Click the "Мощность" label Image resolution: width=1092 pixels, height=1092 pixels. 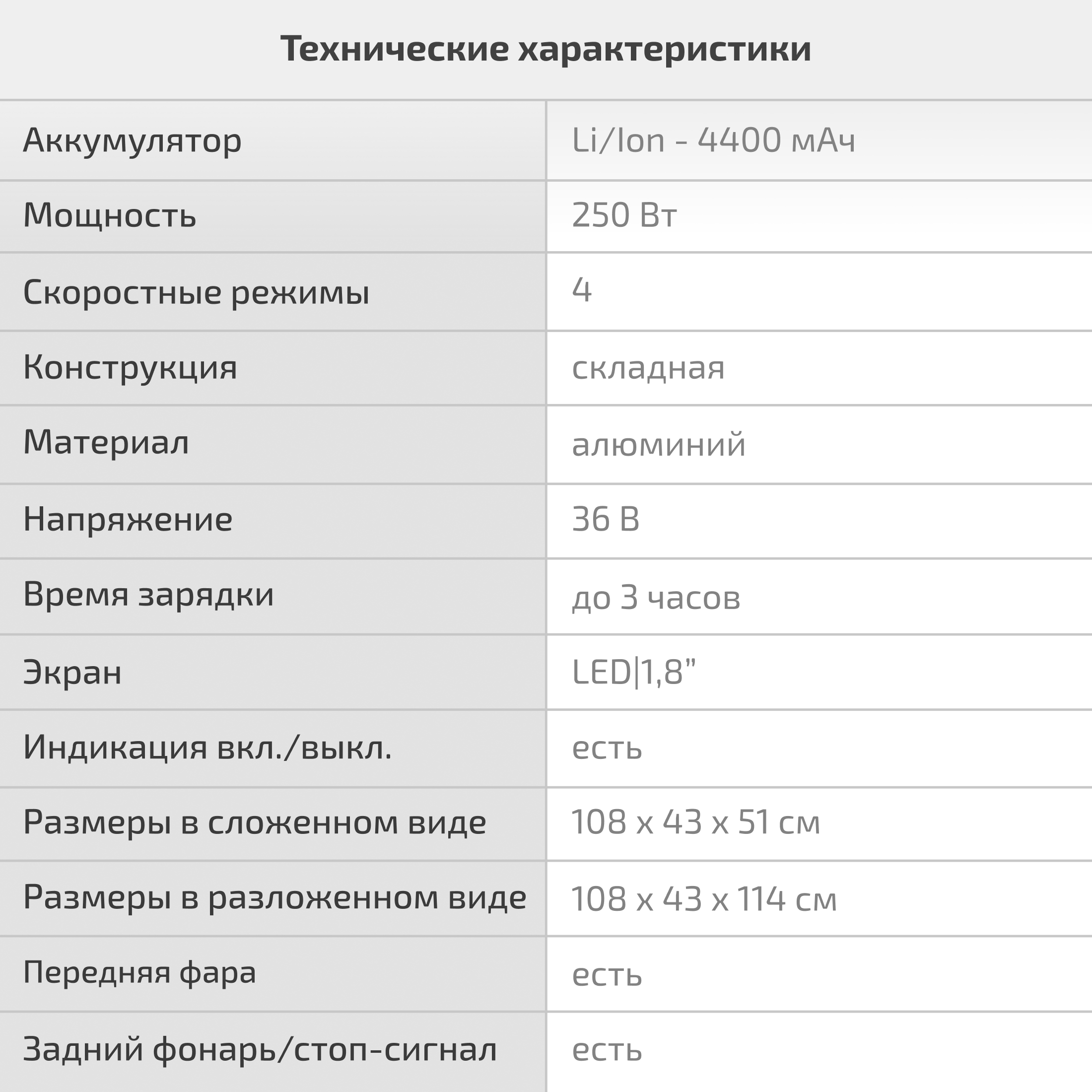[110, 215]
